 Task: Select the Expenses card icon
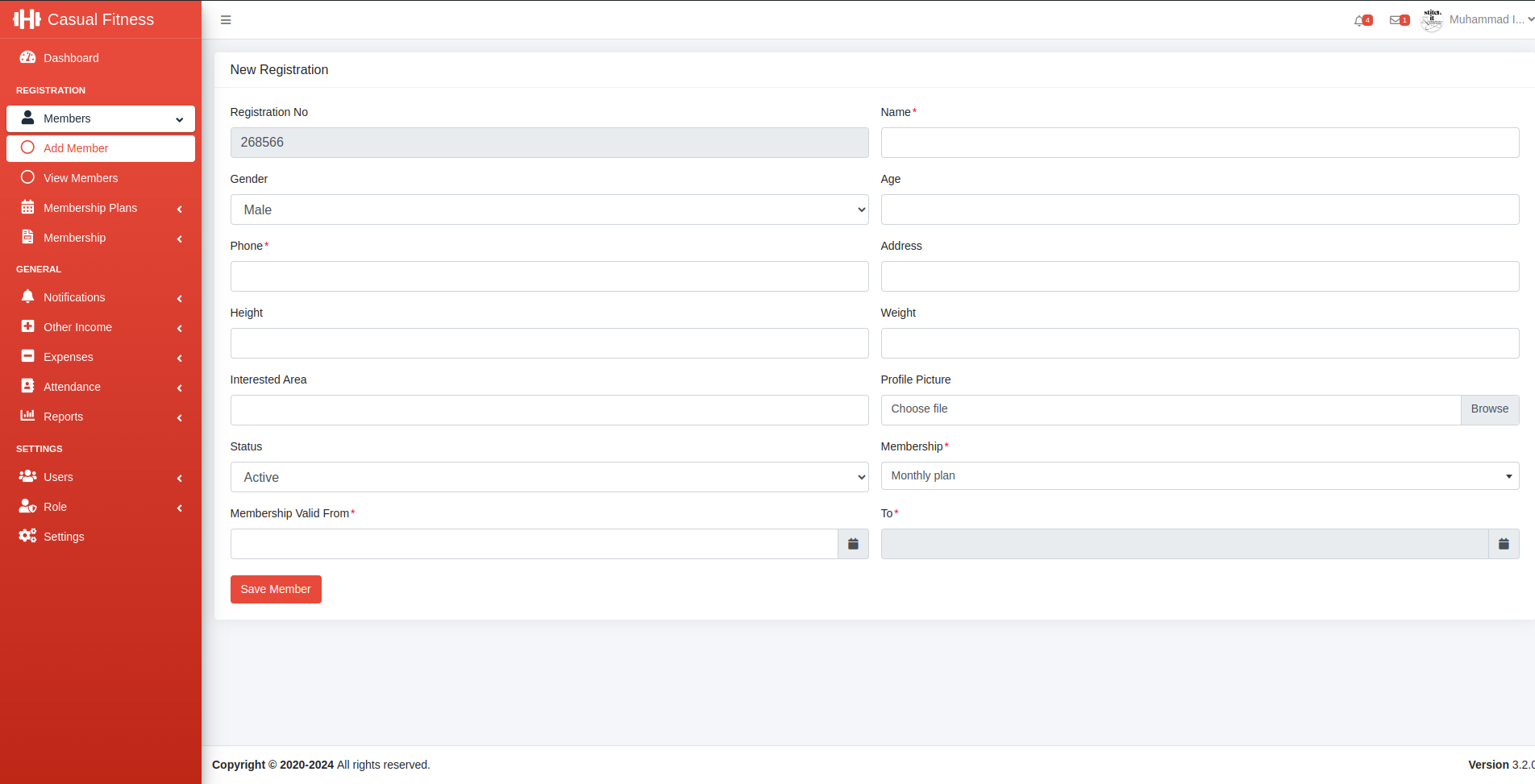pyautogui.click(x=28, y=356)
